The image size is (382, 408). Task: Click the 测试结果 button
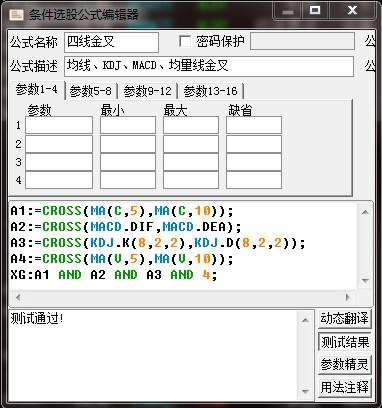[x=344, y=342]
